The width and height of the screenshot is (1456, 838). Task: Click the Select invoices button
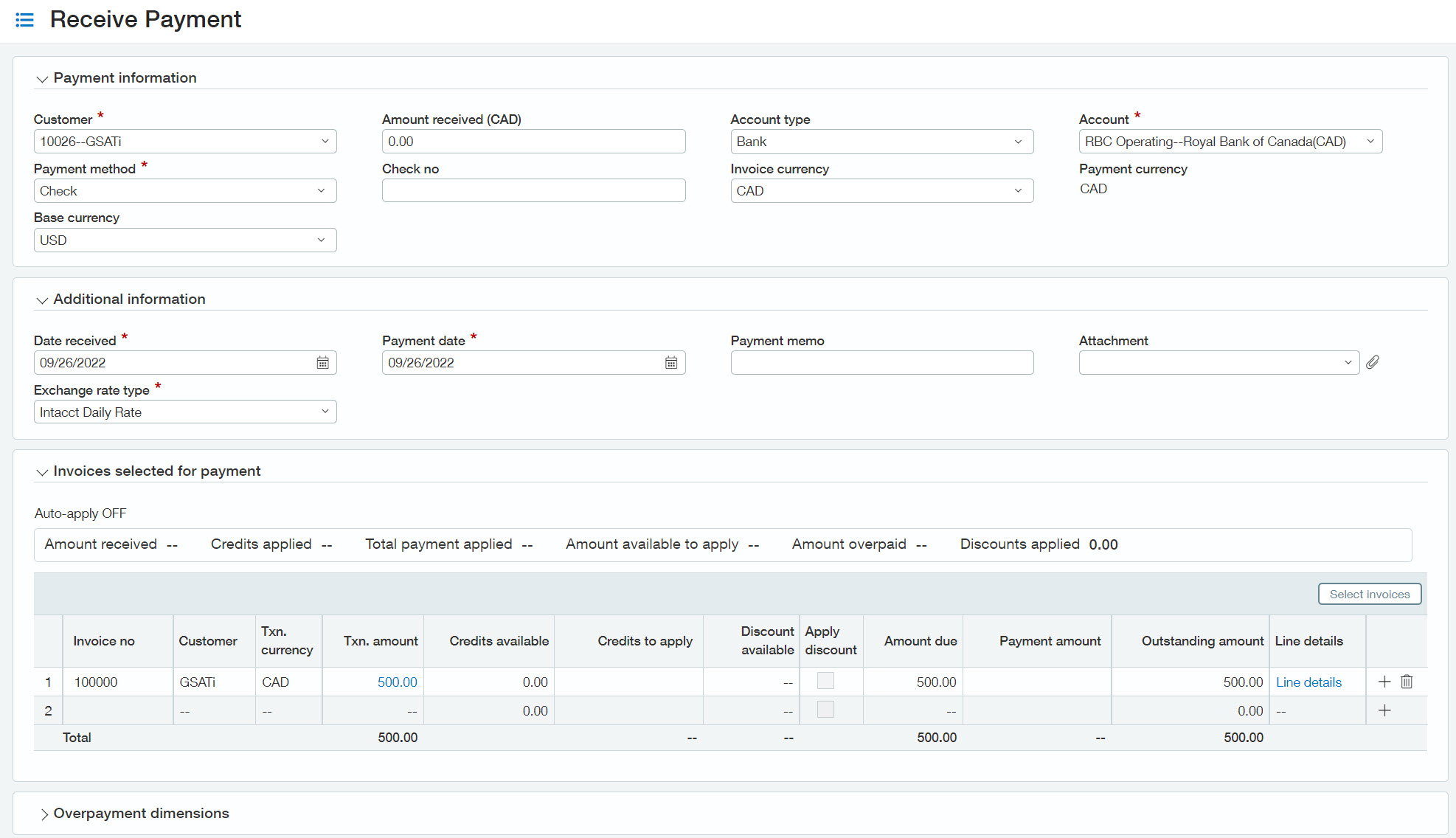click(x=1369, y=594)
